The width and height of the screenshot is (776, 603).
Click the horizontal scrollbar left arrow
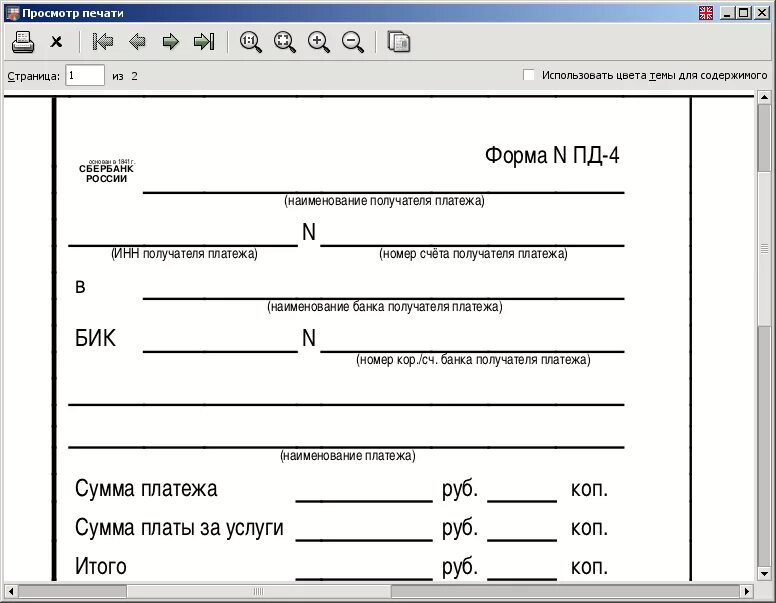click(10, 591)
